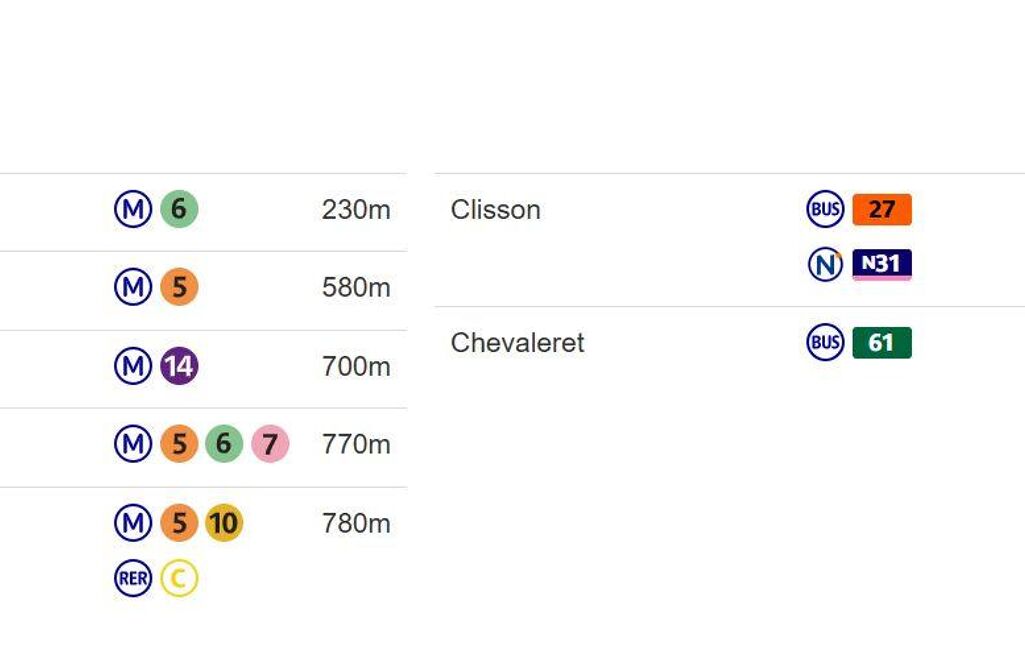
Task: Select the Clisson bus stop
Action: (x=495, y=210)
